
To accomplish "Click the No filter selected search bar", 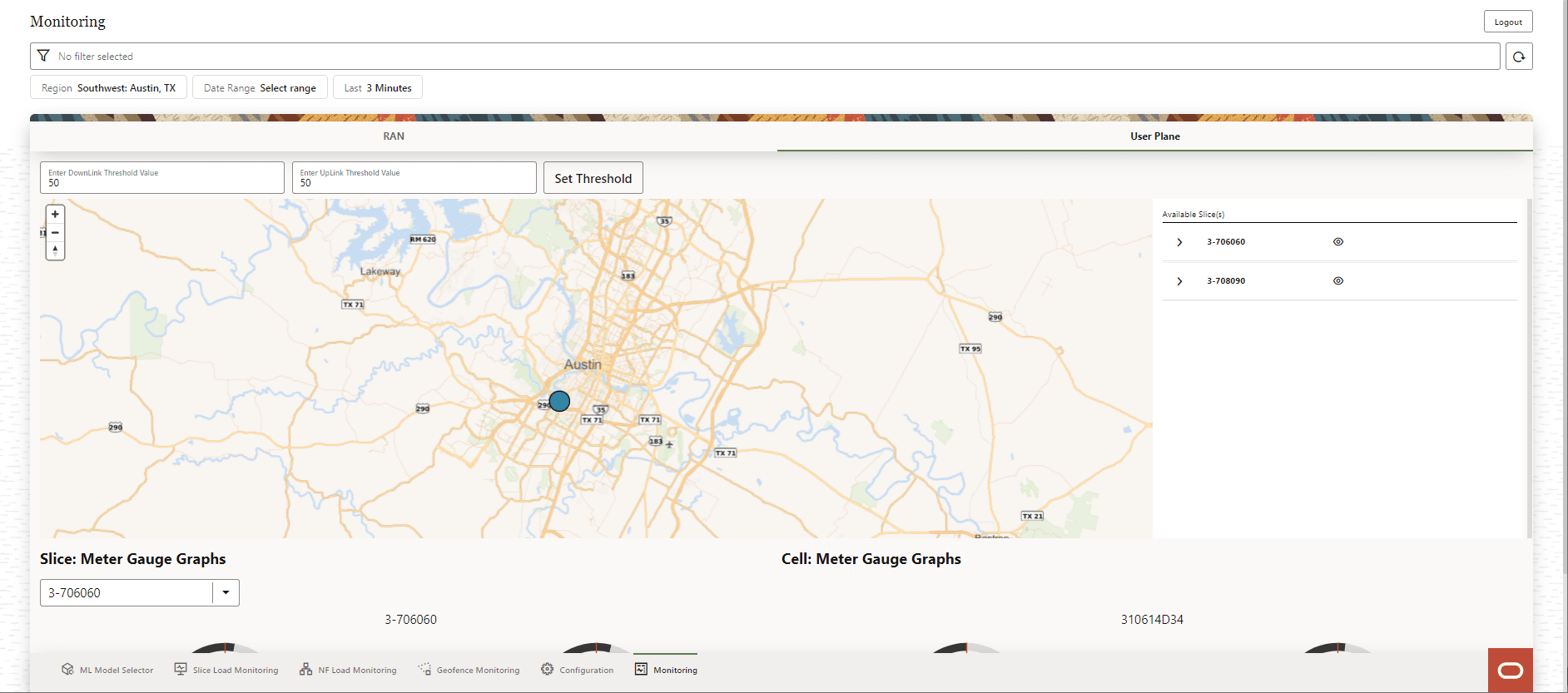I will pyautogui.click(x=765, y=57).
